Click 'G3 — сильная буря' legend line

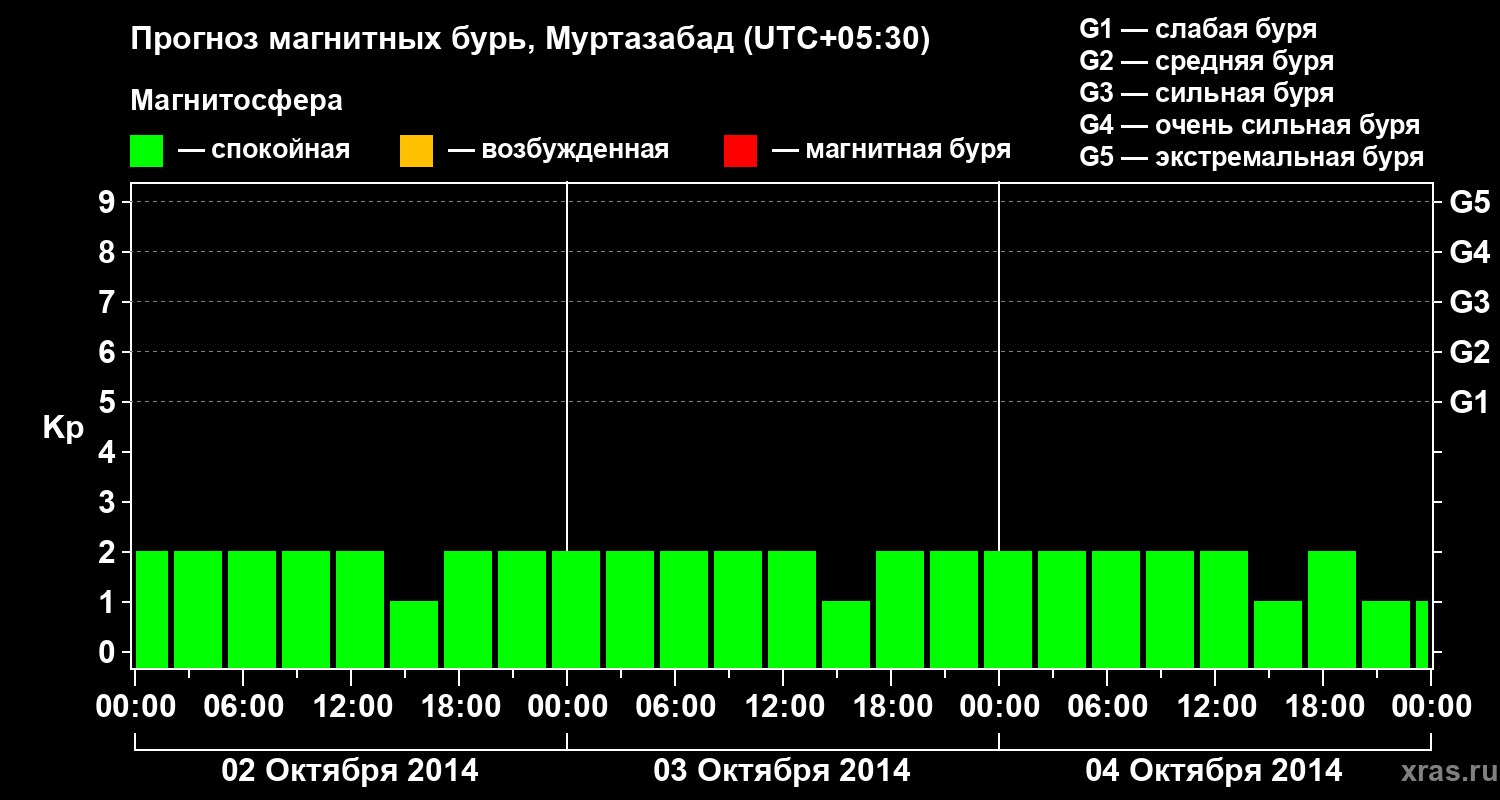click(1207, 93)
